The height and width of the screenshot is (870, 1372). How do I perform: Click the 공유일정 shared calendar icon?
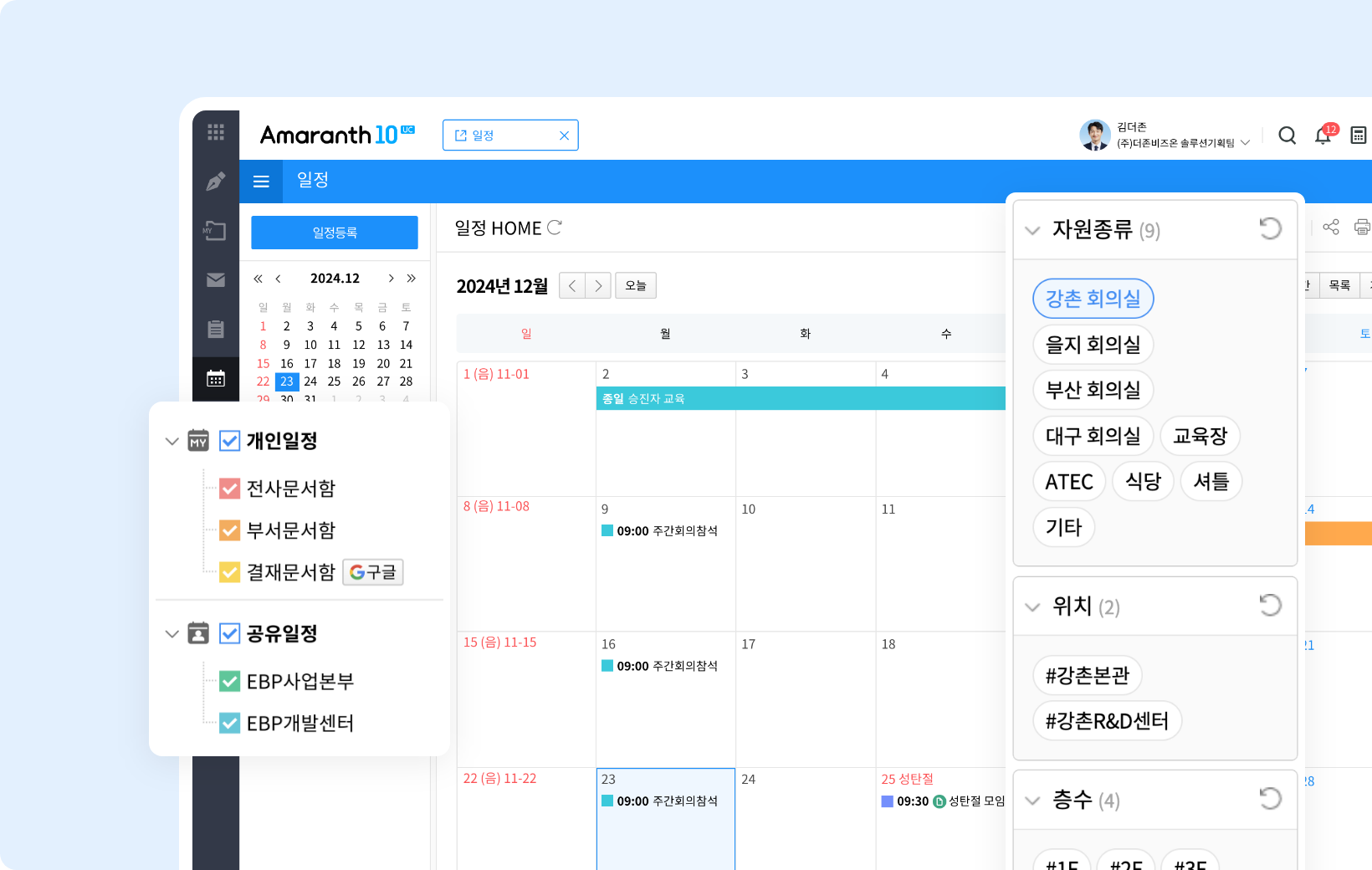(198, 633)
